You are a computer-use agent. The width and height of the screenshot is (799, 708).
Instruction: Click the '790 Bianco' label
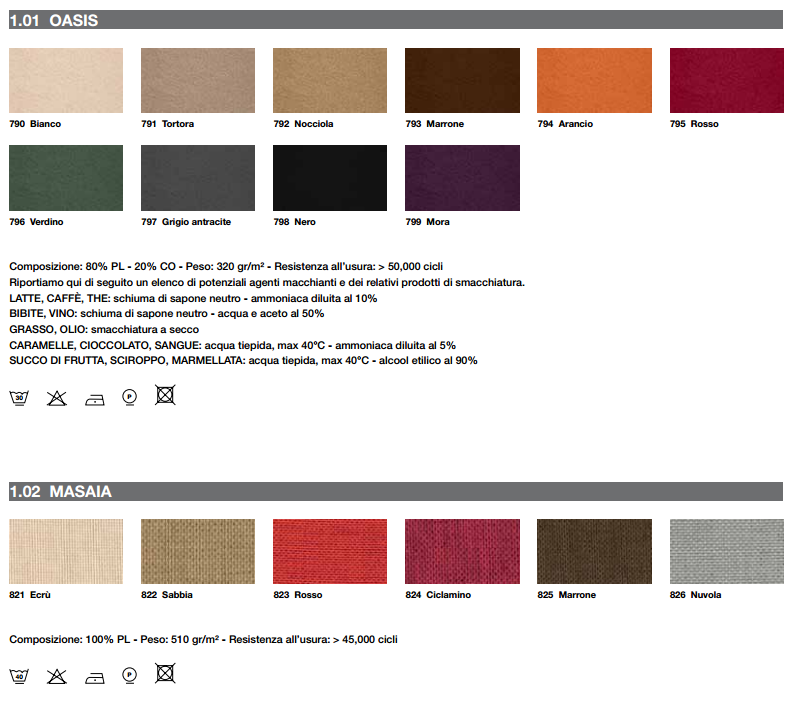click(35, 124)
